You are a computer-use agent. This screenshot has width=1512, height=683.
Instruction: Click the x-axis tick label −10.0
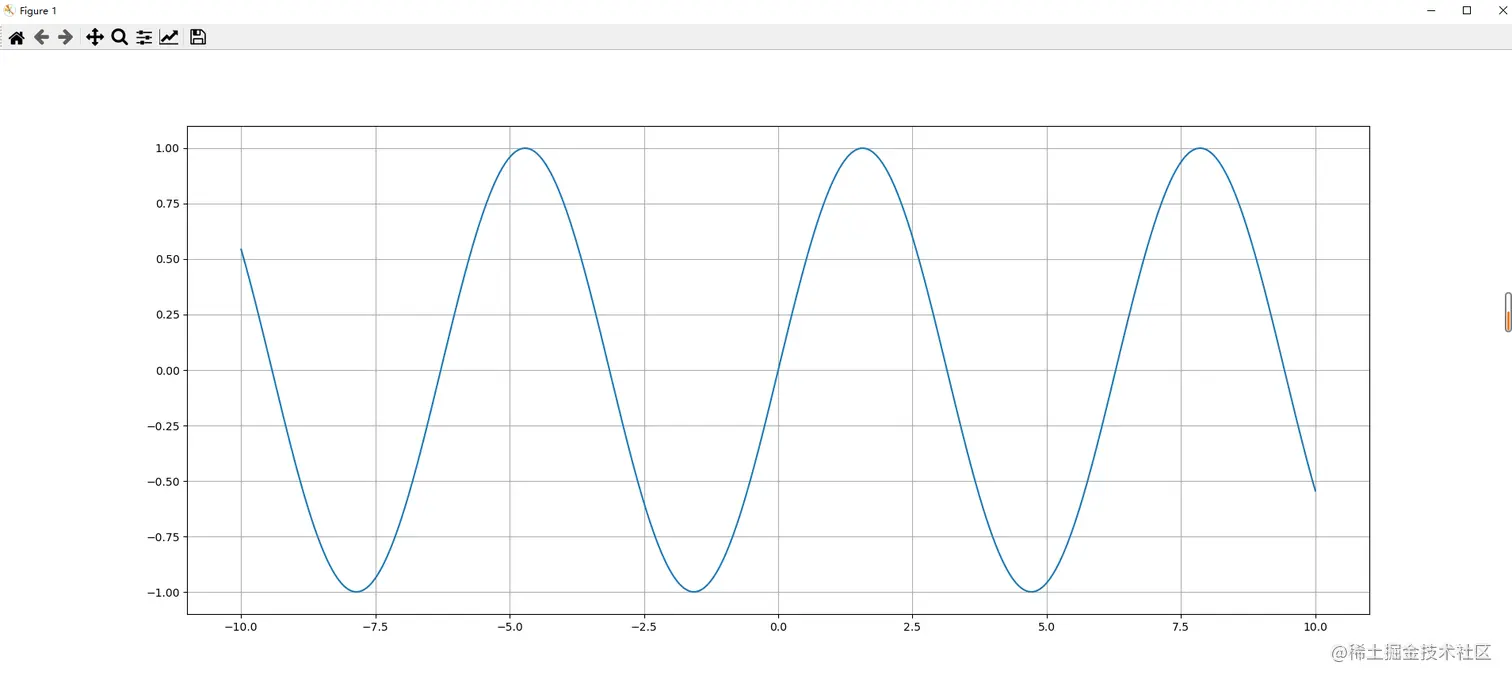[x=240, y=627]
